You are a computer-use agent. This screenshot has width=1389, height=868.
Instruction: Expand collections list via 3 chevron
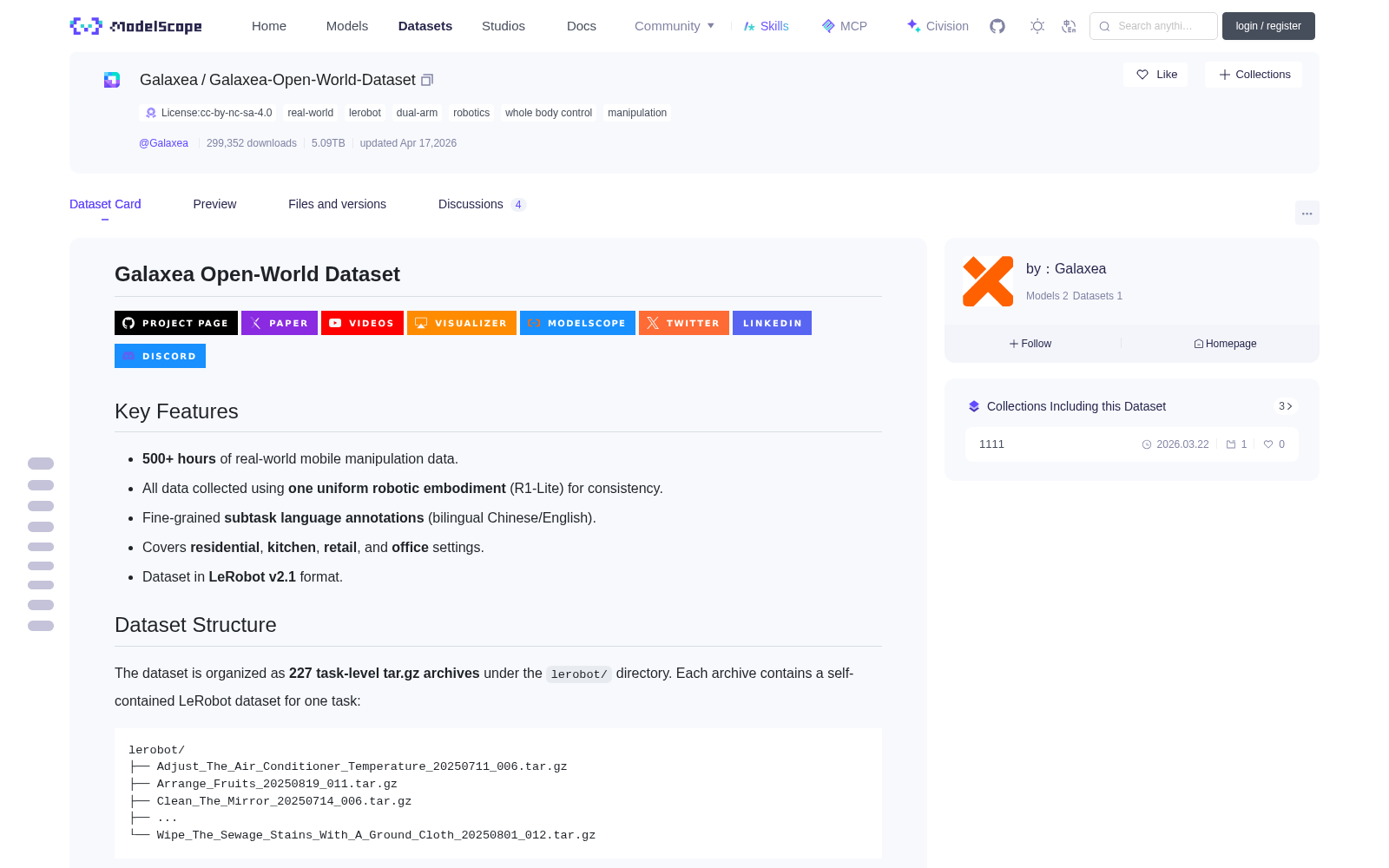1286,406
